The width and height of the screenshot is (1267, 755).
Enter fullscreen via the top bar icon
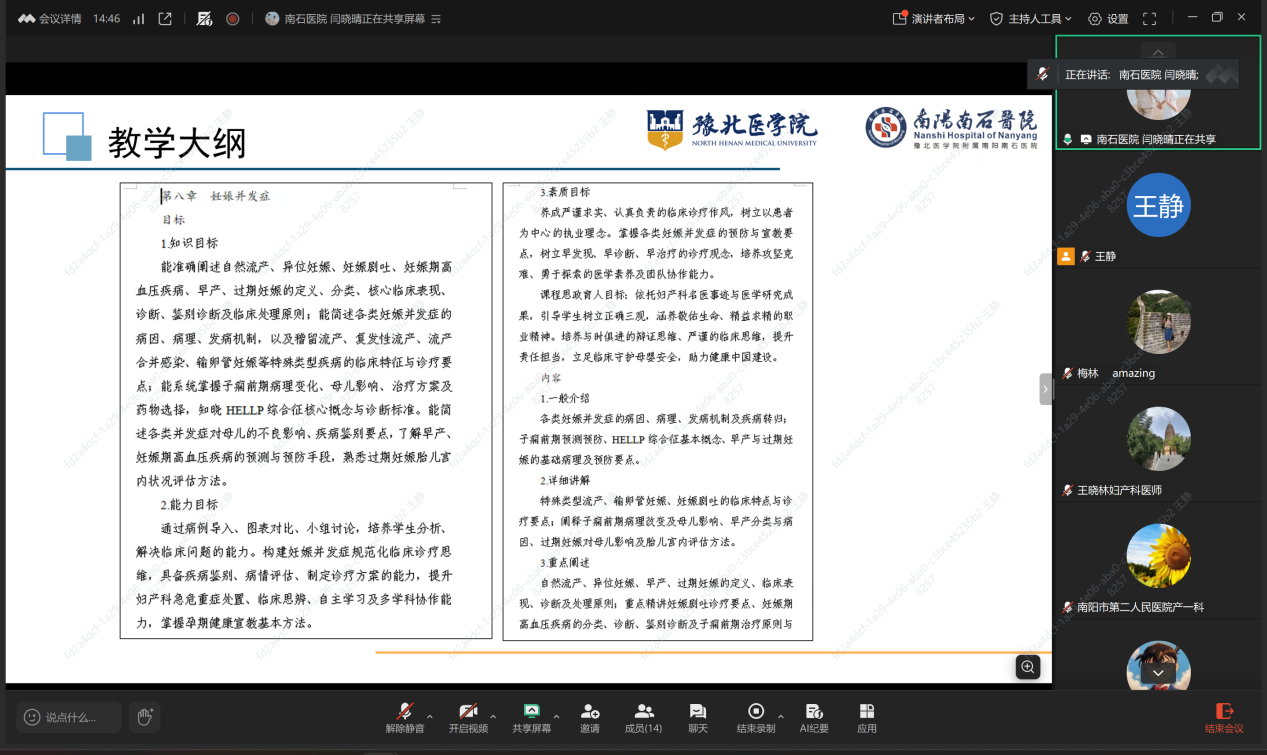coord(1149,18)
